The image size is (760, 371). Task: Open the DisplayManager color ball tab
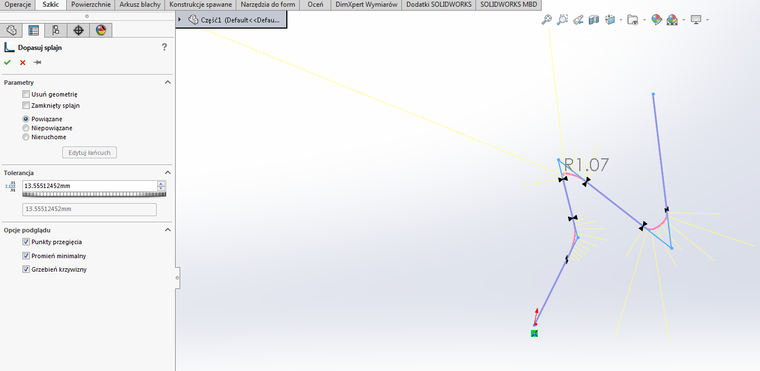coord(100,31)
